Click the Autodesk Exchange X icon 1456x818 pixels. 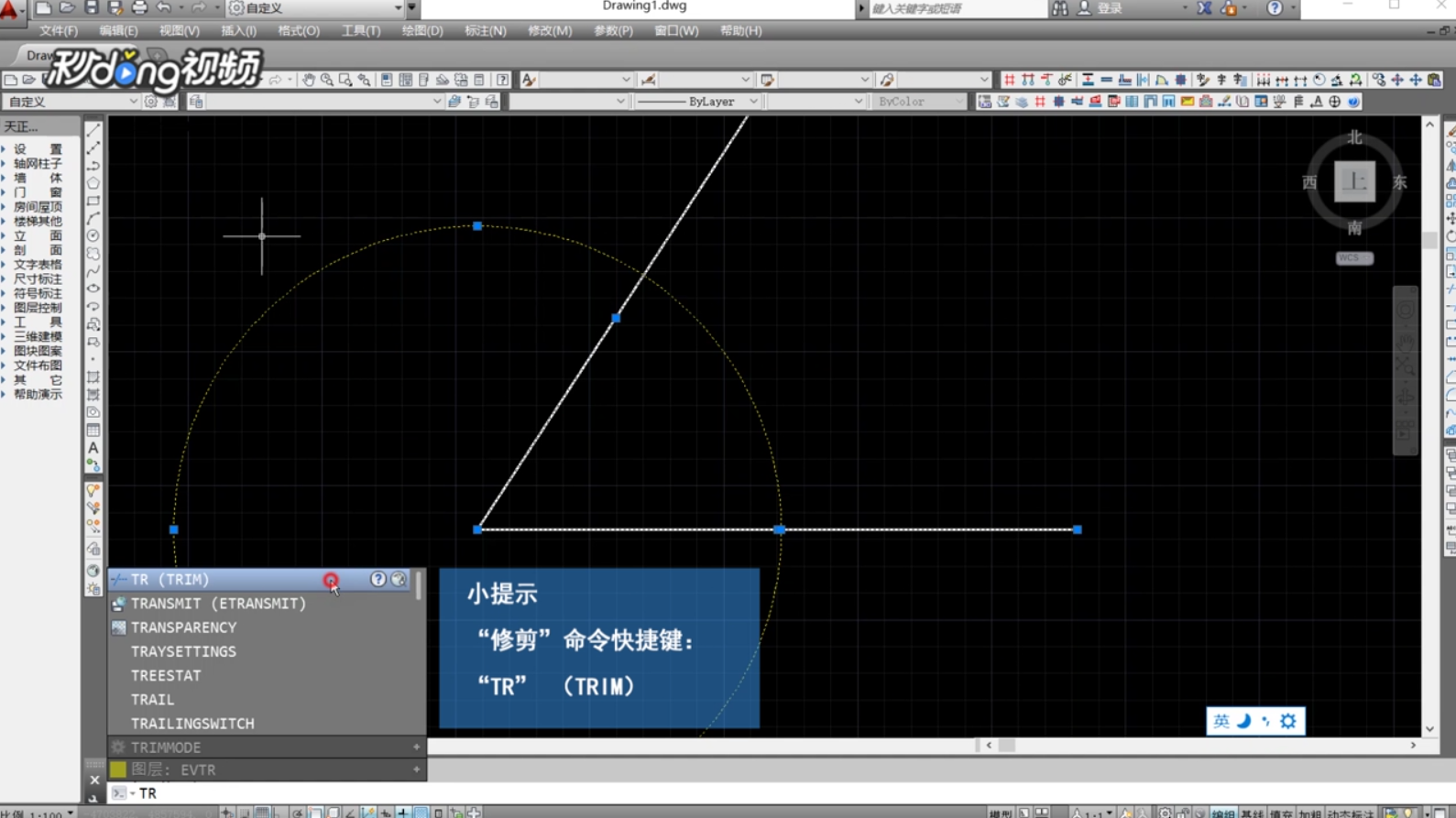click(x=1204, y=8)
